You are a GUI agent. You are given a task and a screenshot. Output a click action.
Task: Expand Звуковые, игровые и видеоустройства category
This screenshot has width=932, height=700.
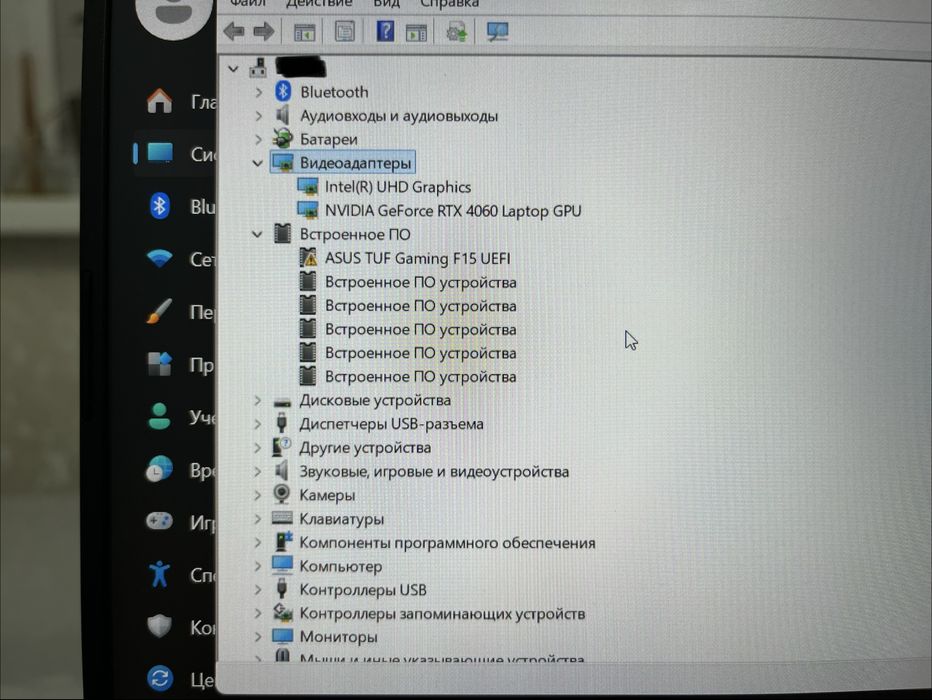(257, 472)
